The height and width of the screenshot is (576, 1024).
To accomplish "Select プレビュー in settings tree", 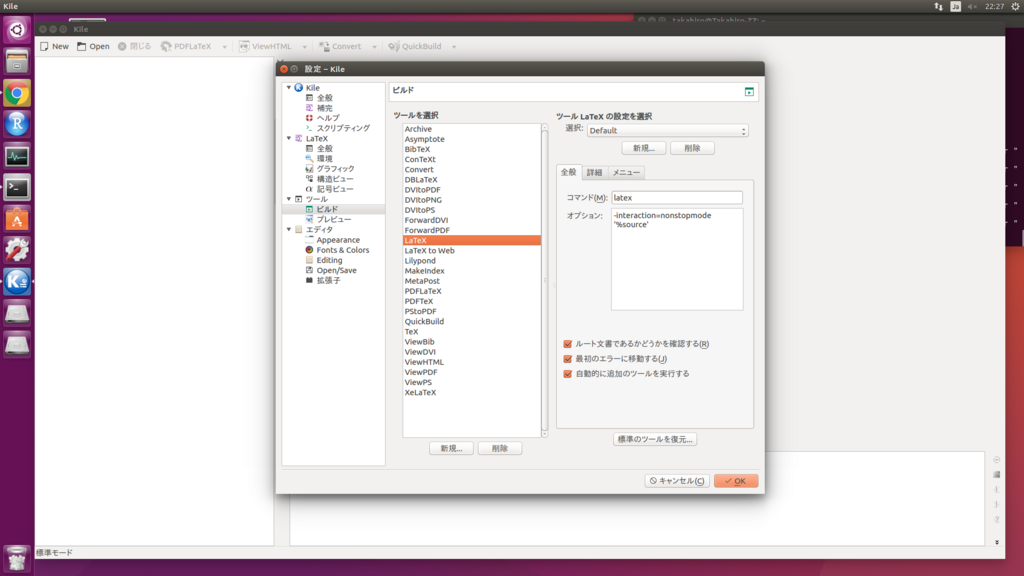I will 333,219.
